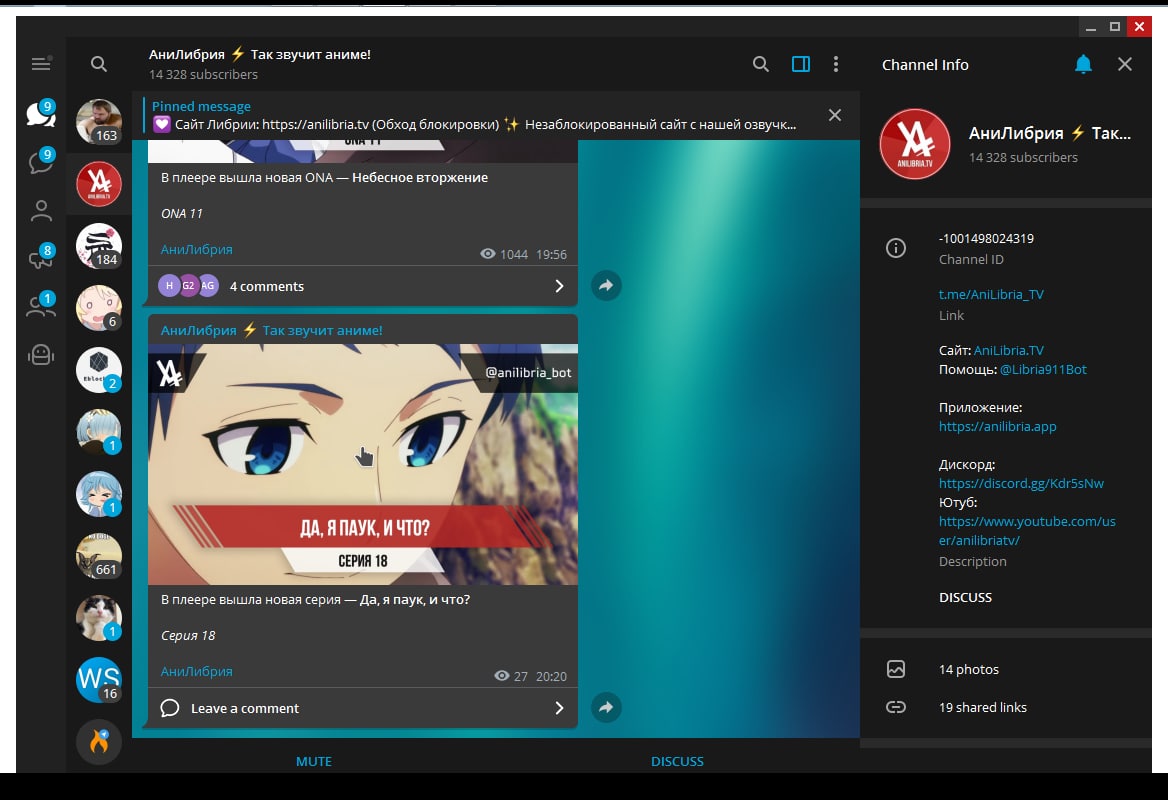Open the channel avatar in info panel
The height and width of the screenshot is (800, 1168).
pos(915,144)
